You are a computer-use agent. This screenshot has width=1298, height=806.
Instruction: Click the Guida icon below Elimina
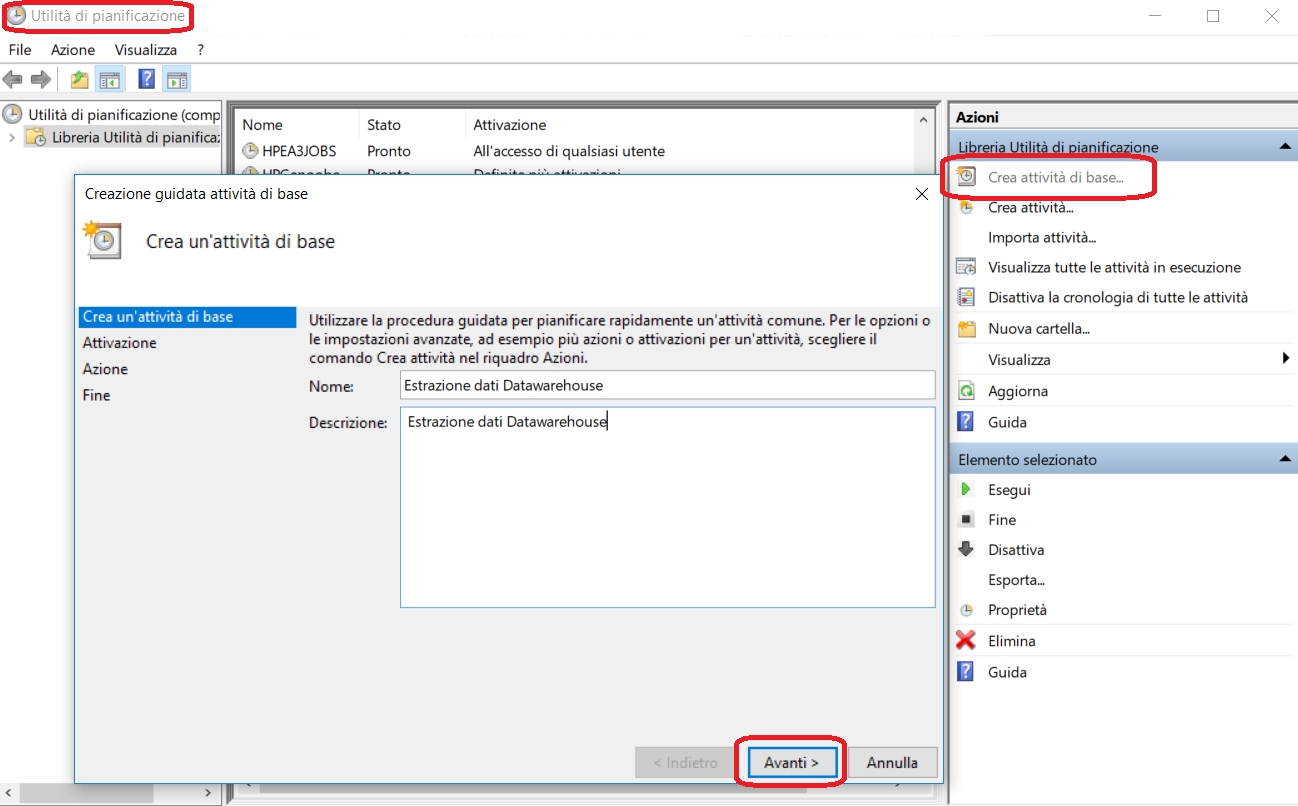tap(966, 672)
